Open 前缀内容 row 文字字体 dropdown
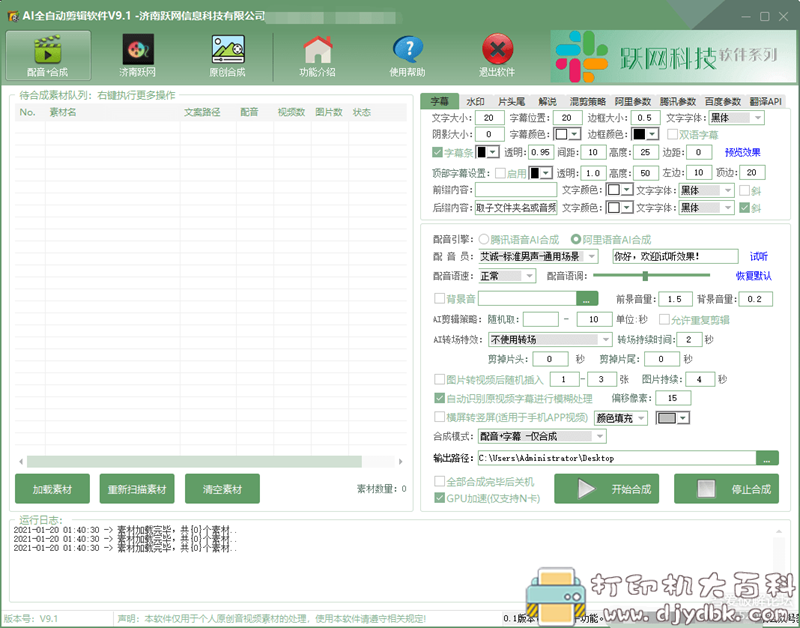 706,190
